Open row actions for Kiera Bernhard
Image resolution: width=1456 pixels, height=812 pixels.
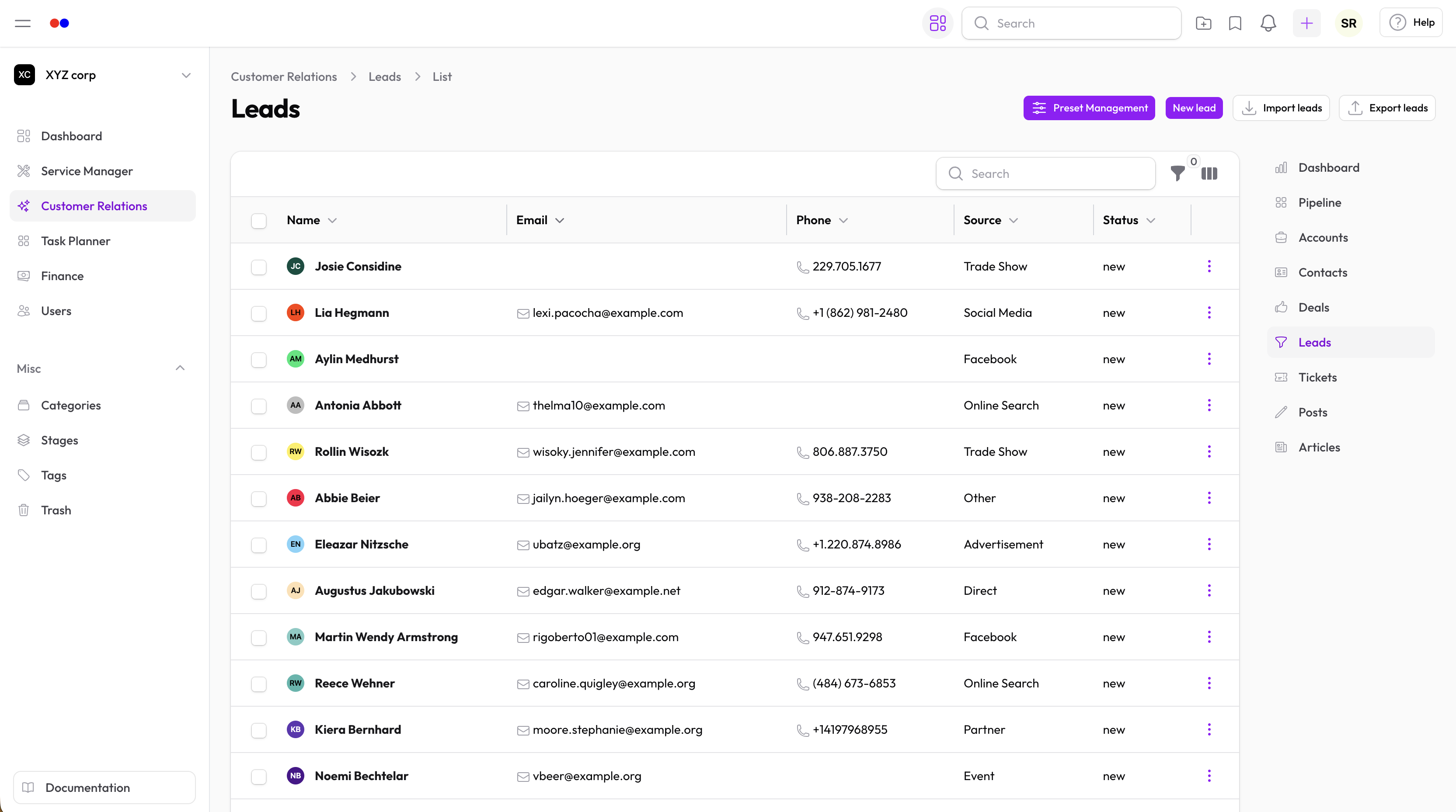click(x=1209, y=729)
